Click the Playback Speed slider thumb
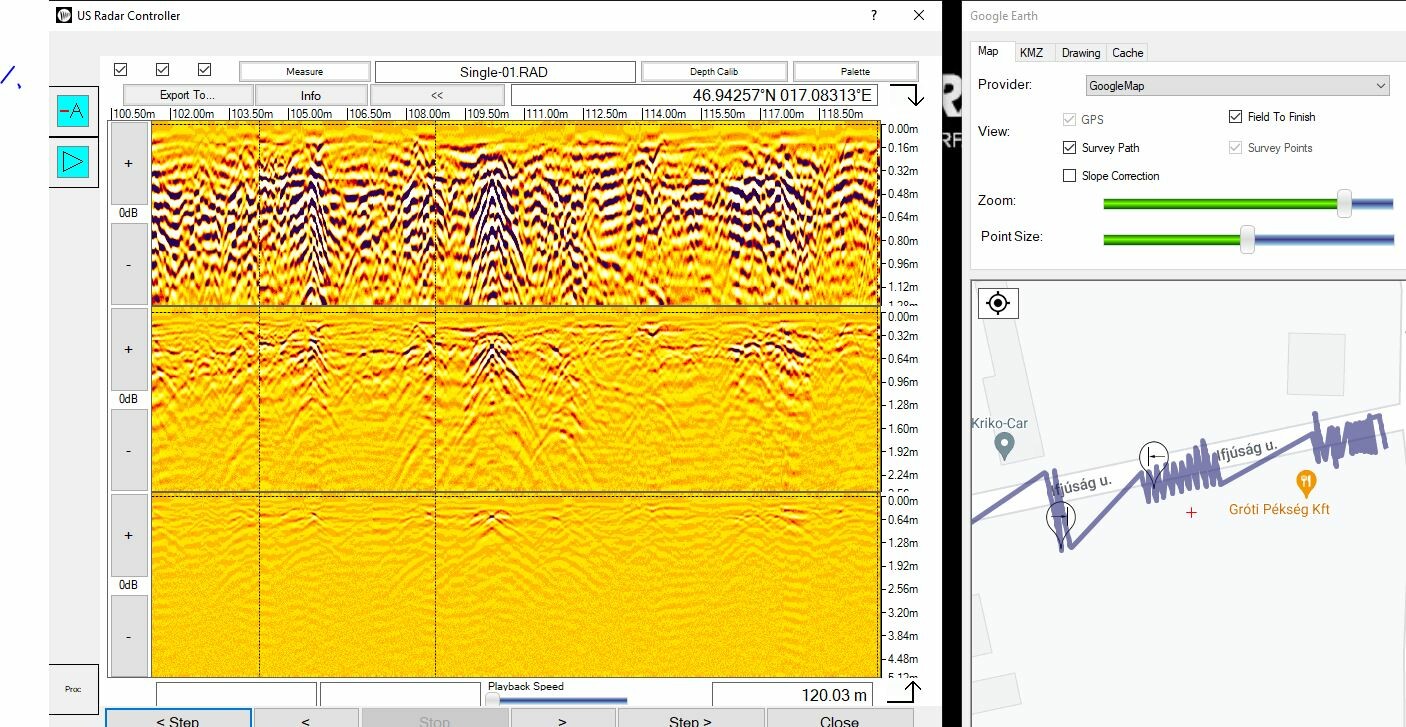 (x=492, y=700)
